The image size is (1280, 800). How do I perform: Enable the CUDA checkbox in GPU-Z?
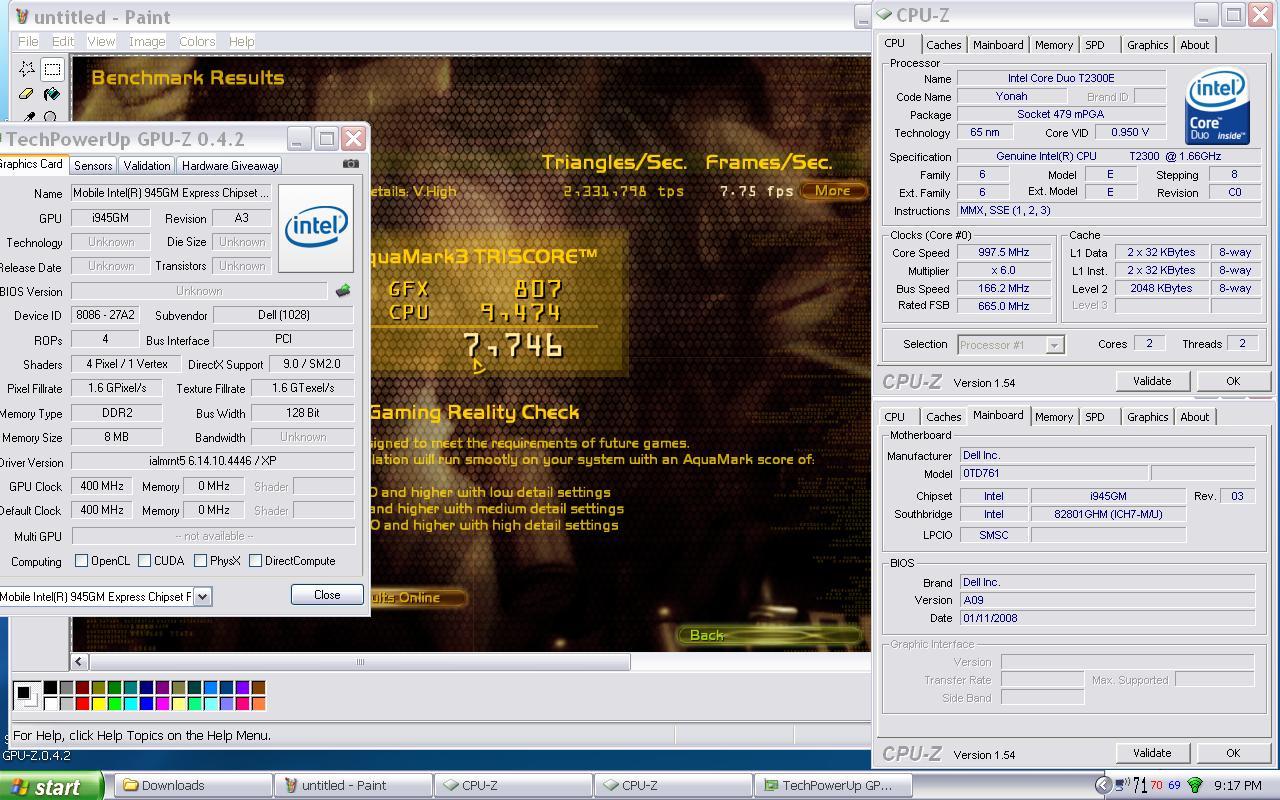point(145,561)
